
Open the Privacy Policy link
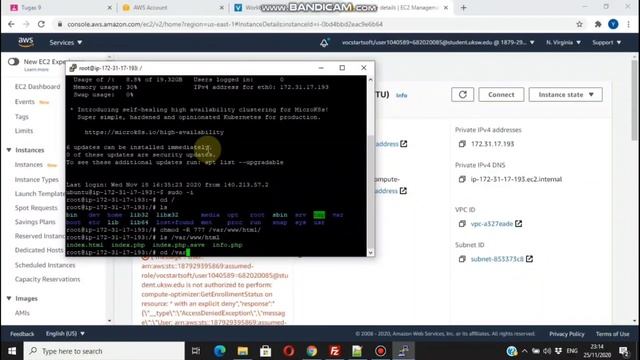pos(567,334)
